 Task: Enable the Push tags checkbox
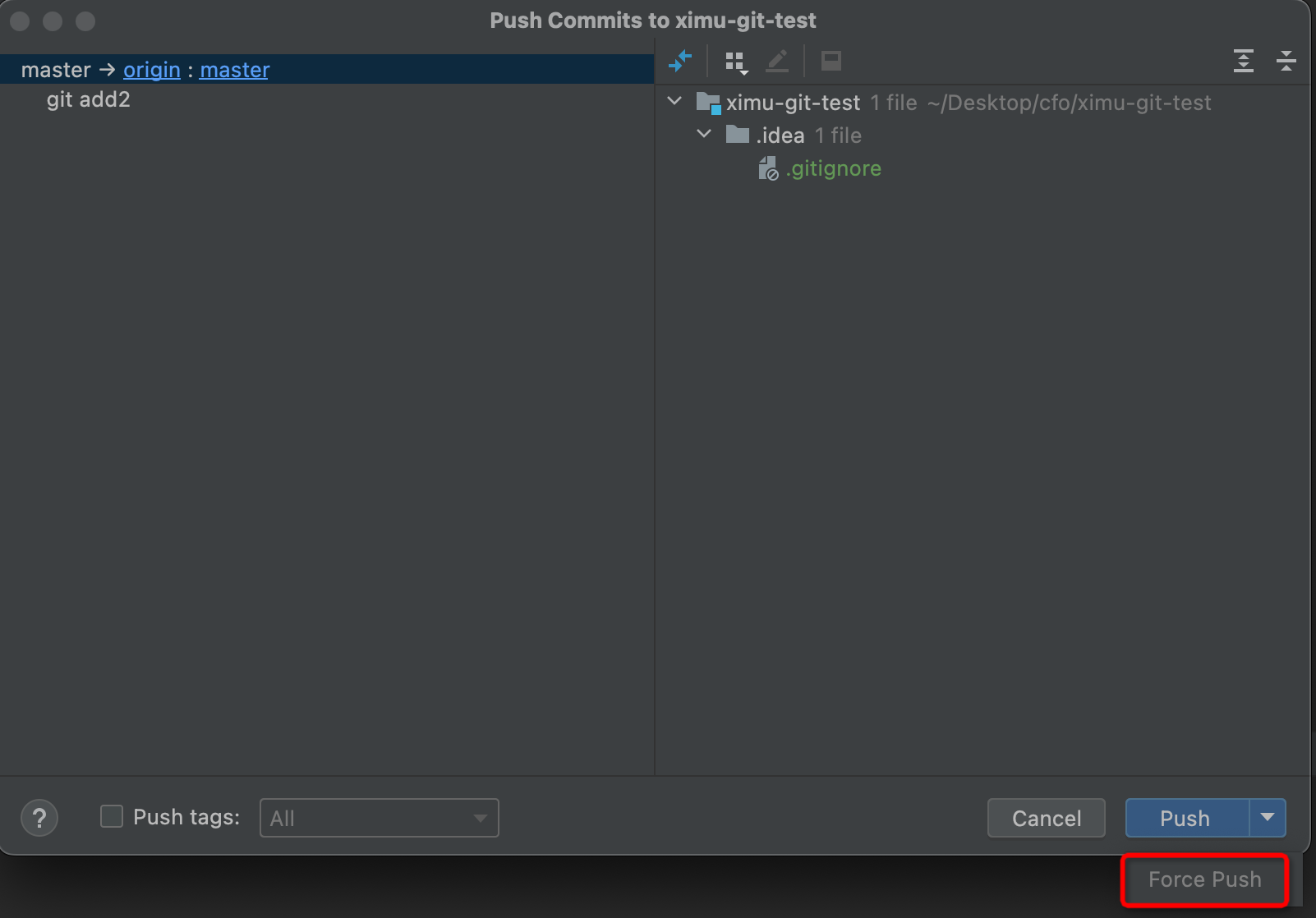[x=112, y=817]
